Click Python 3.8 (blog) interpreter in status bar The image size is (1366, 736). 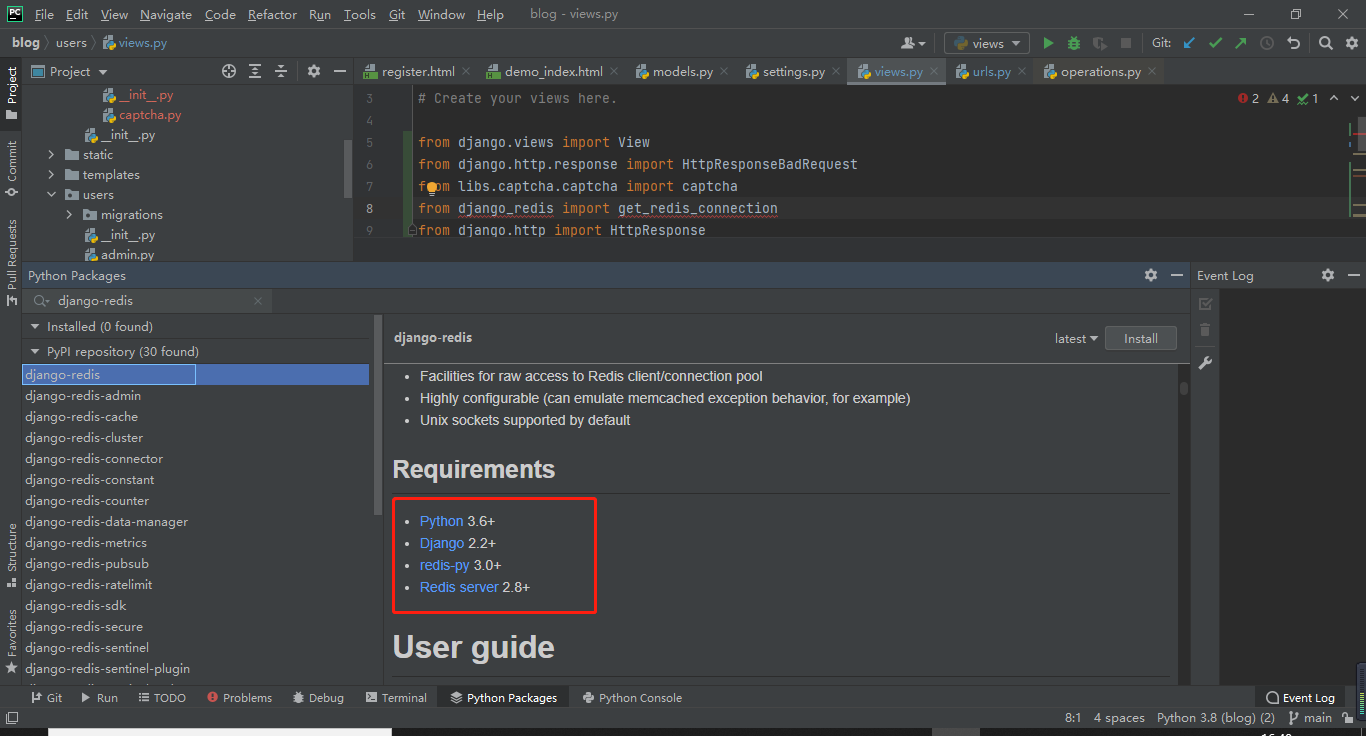(1216, 718)
